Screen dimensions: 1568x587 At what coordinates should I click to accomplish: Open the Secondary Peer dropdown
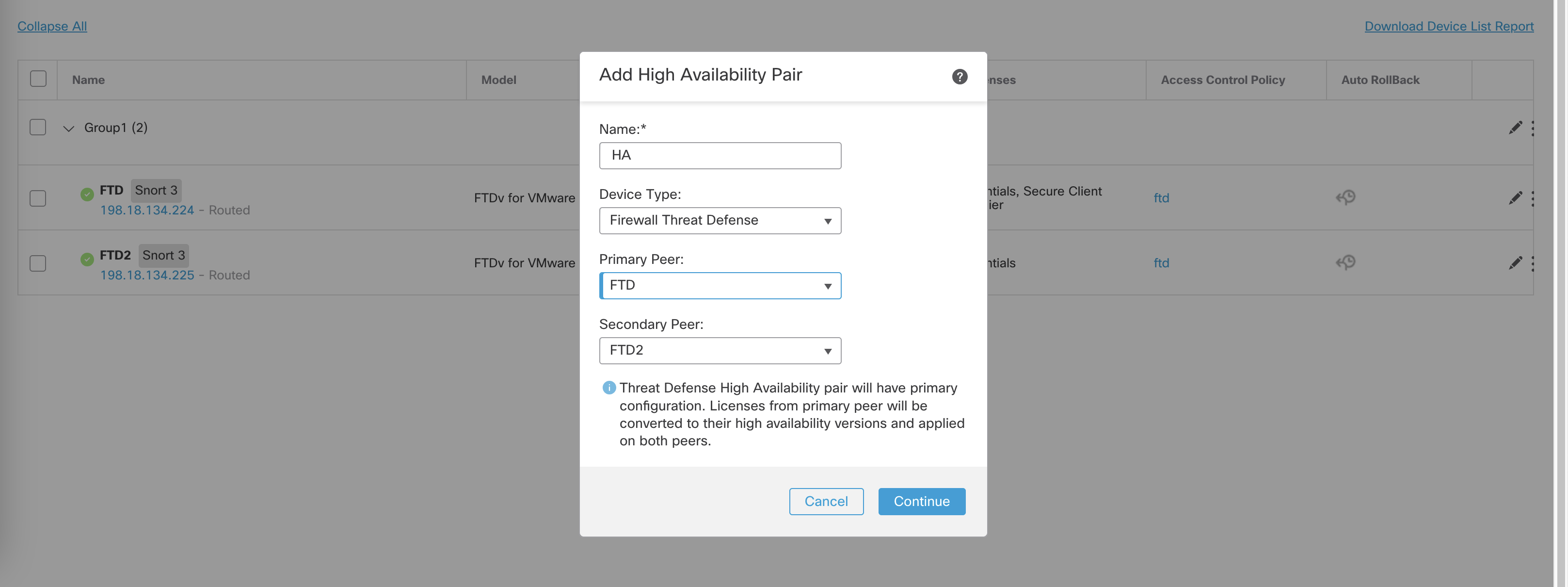click(720, 351)
